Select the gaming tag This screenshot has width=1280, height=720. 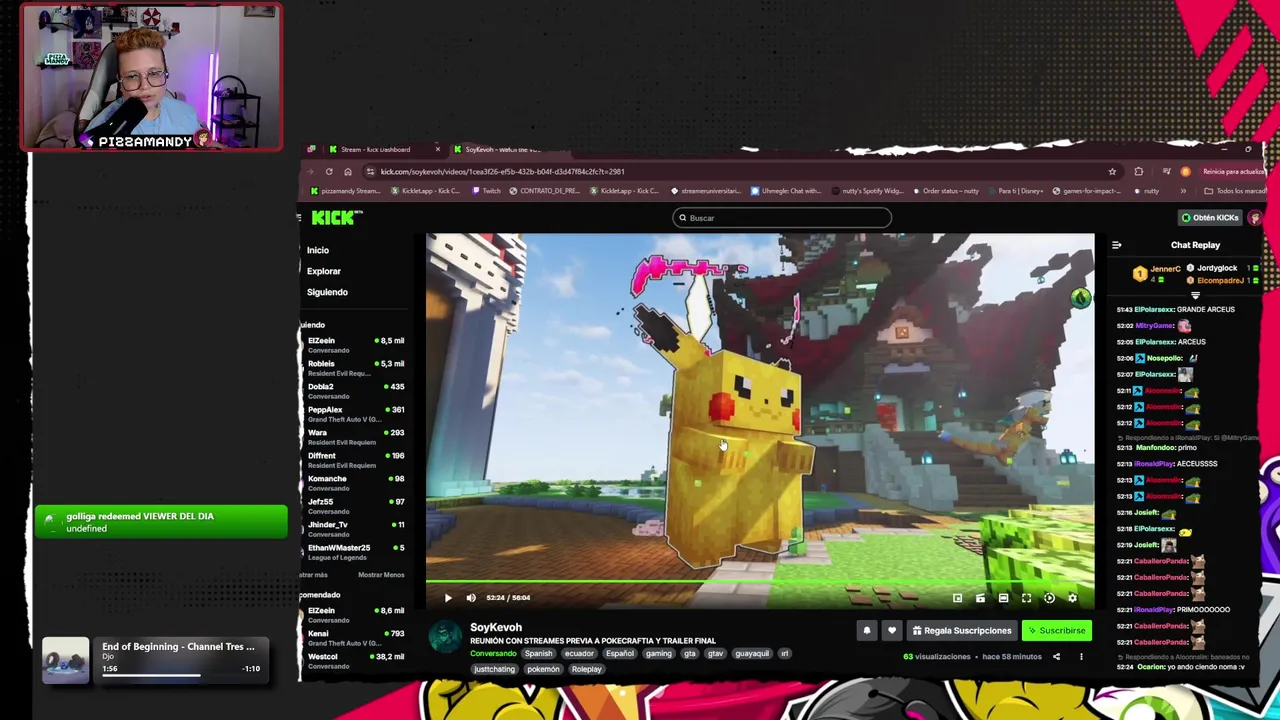[x=658, y=654]
